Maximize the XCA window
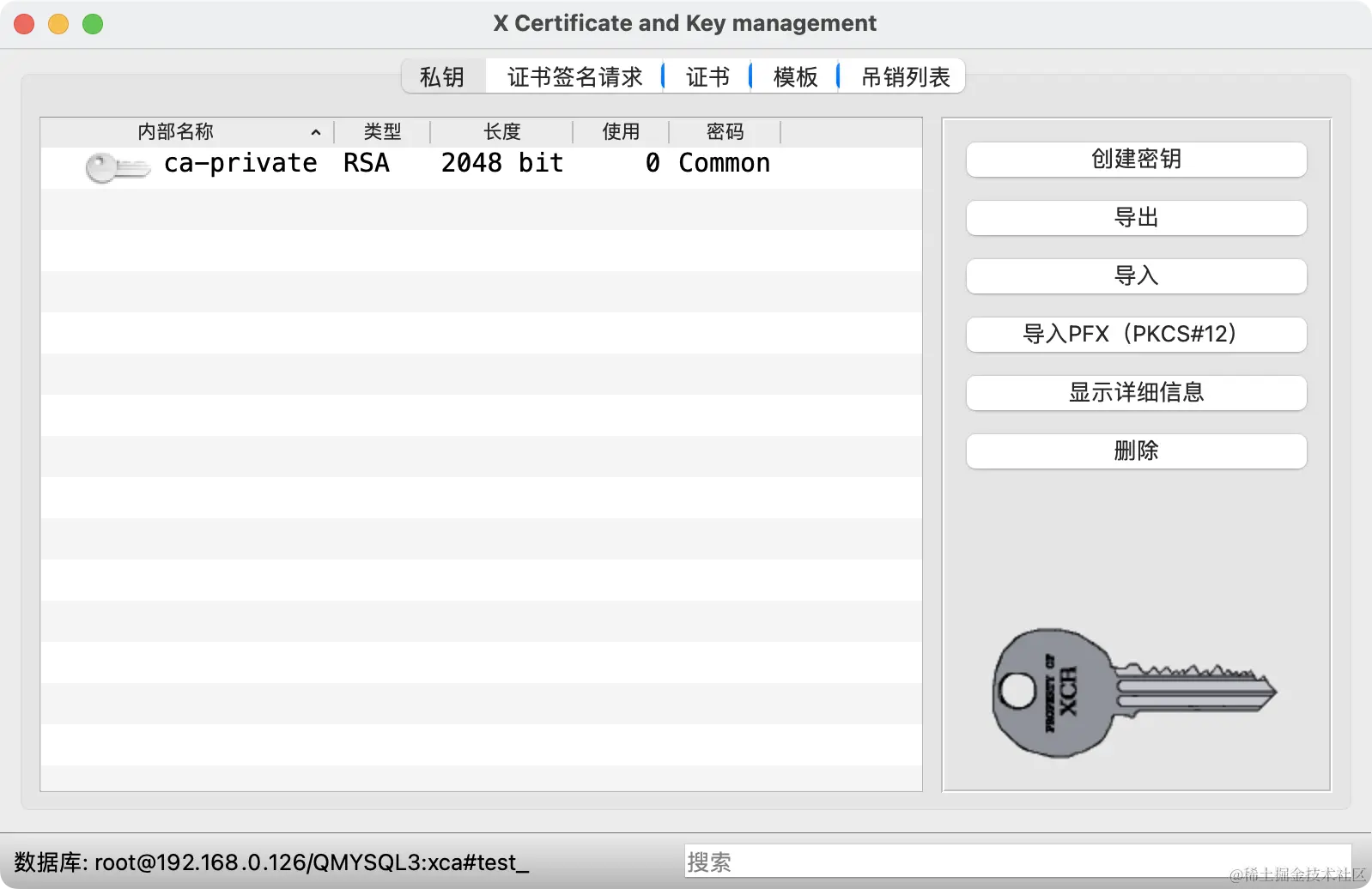The width and height of the screenshot is (1372, 889). tap(93, 24)
